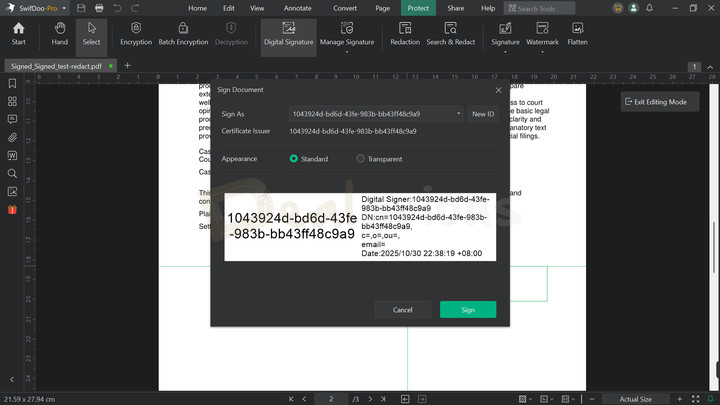The width and height of the screenshot is (720, 405).
Task: Click the red gift icon in the sidebar
Action: [12, 209]
